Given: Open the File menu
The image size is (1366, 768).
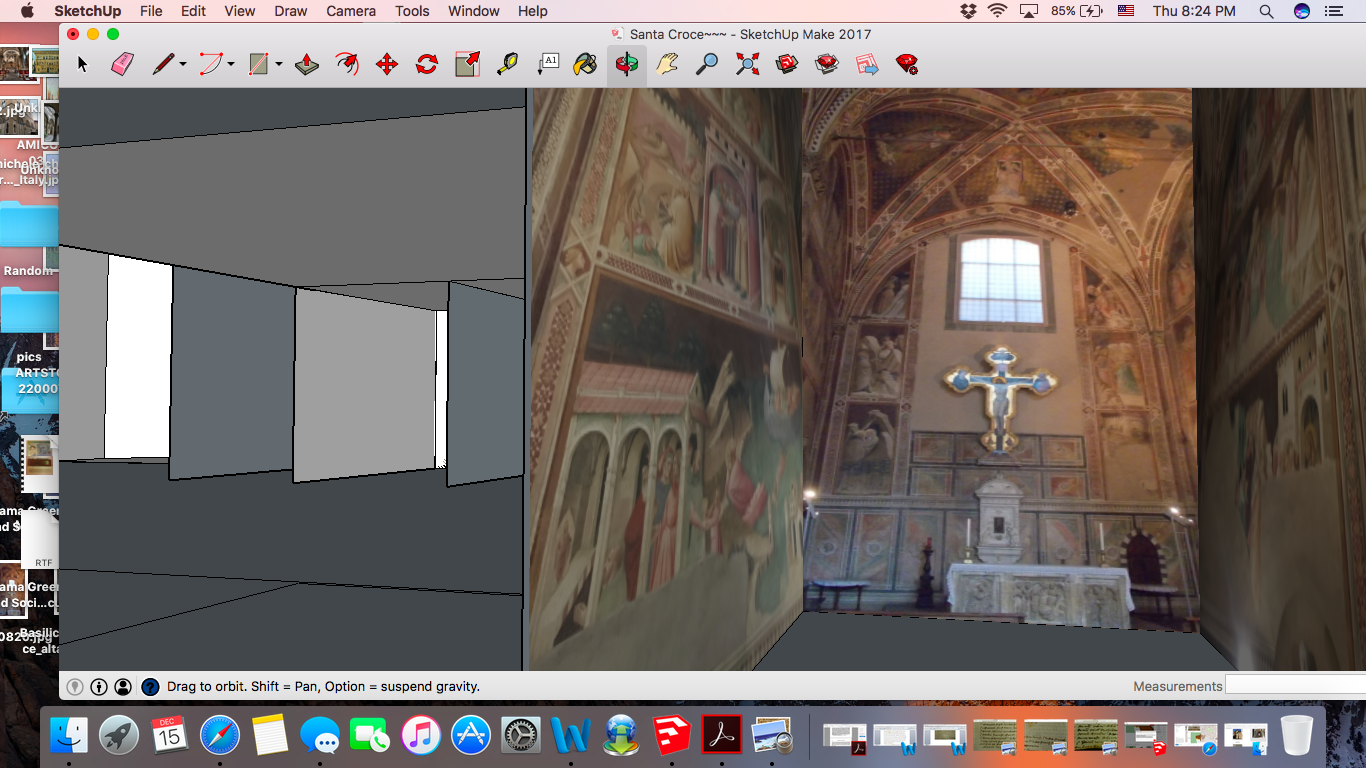Looking at the screenshot, I should (151, 11).
